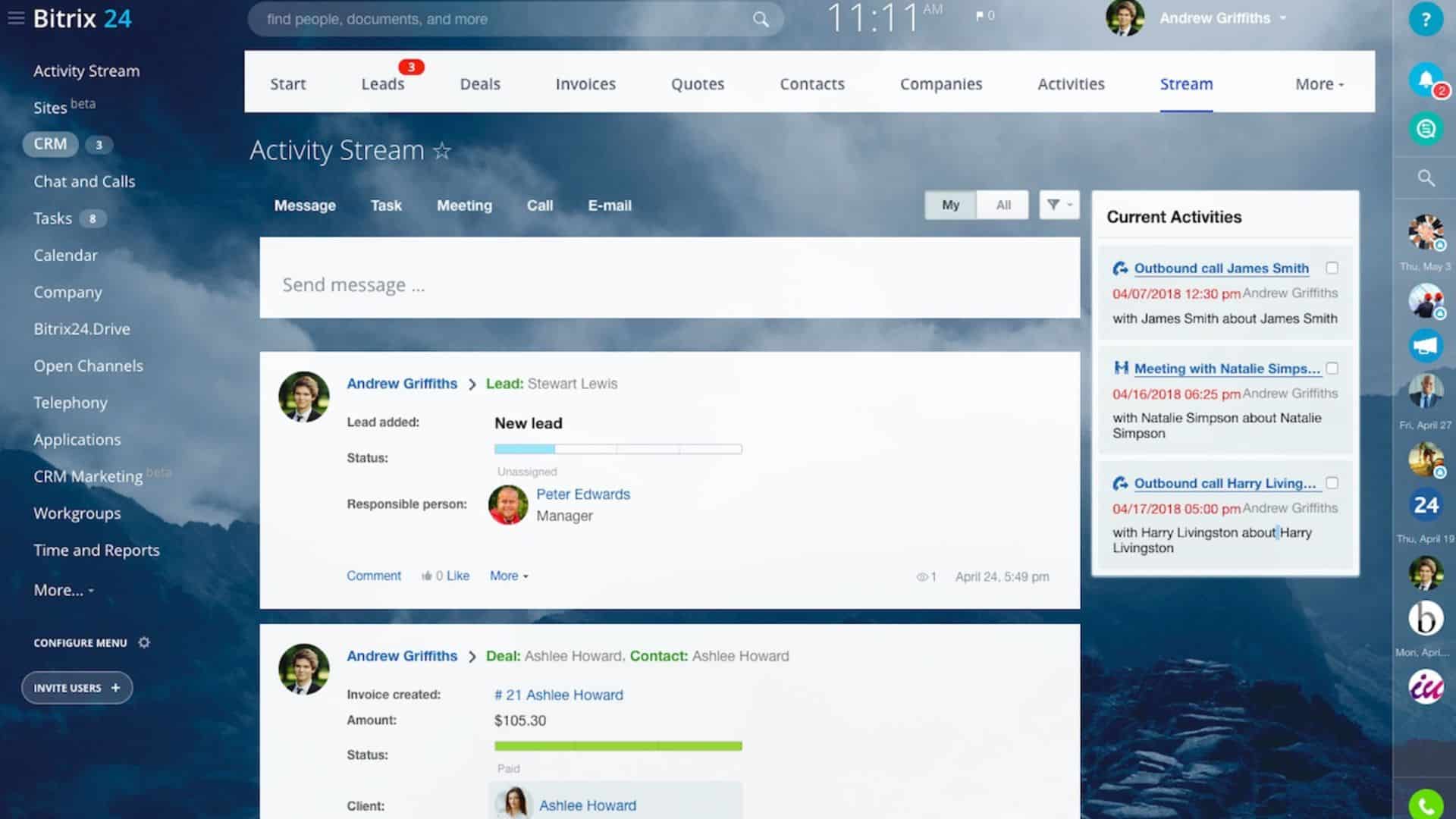1456x819 pixels.
Task: Open the funnel filter dropdown
Action: point(1059,205)
